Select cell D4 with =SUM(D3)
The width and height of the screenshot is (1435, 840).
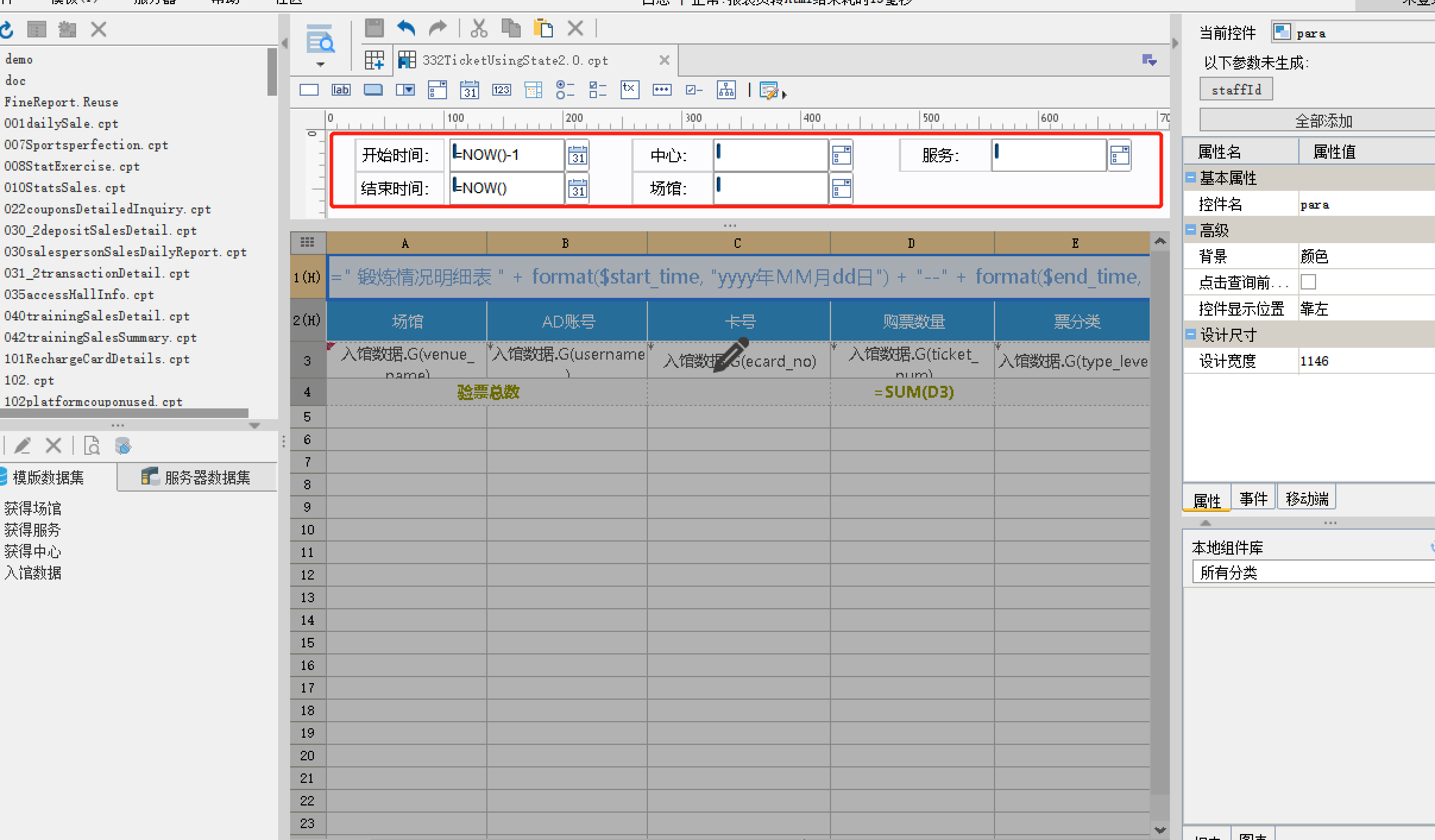pyautogui.click(x=912, y=392)
